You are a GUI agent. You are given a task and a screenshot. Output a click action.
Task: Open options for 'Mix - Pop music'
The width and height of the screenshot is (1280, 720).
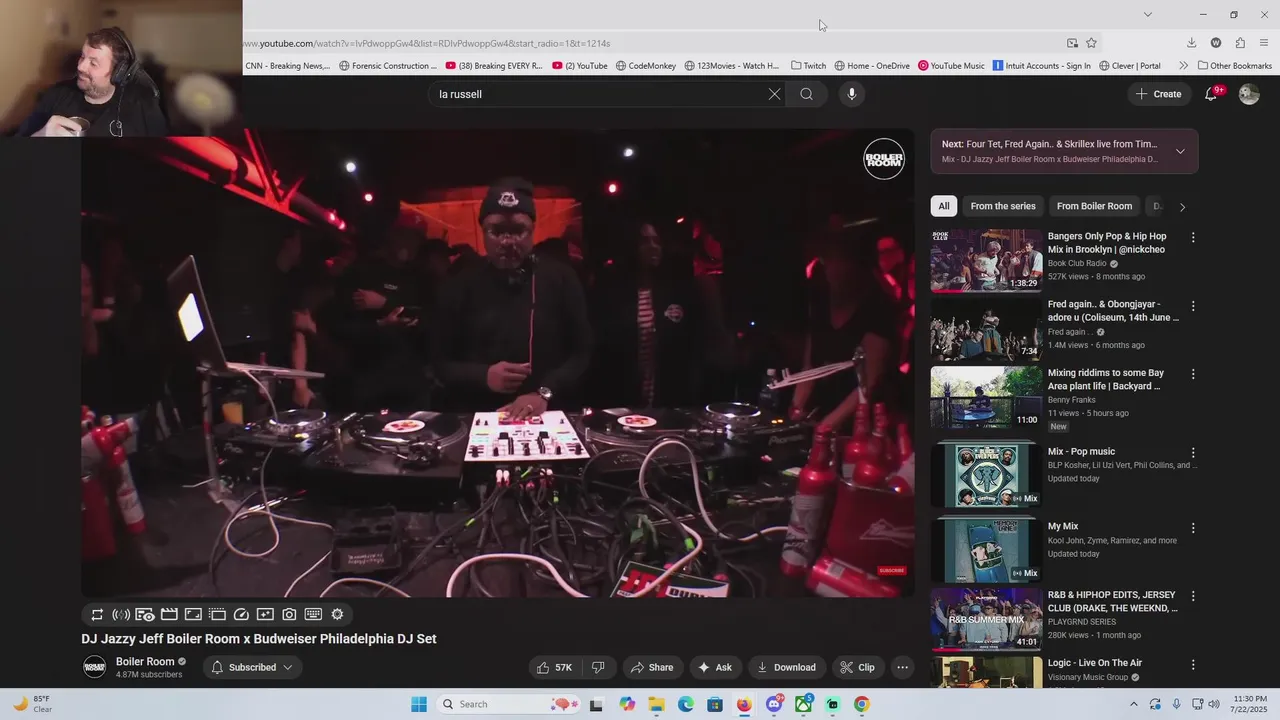tap(1192, 453)
